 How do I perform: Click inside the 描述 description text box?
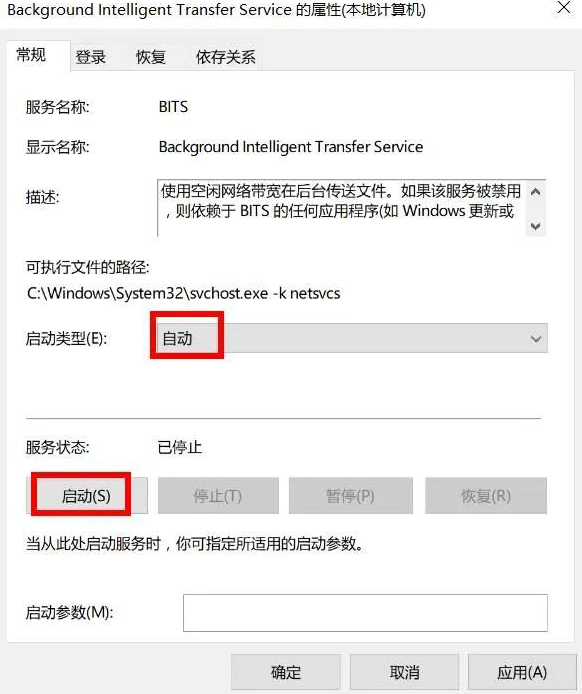coord(342,208)
